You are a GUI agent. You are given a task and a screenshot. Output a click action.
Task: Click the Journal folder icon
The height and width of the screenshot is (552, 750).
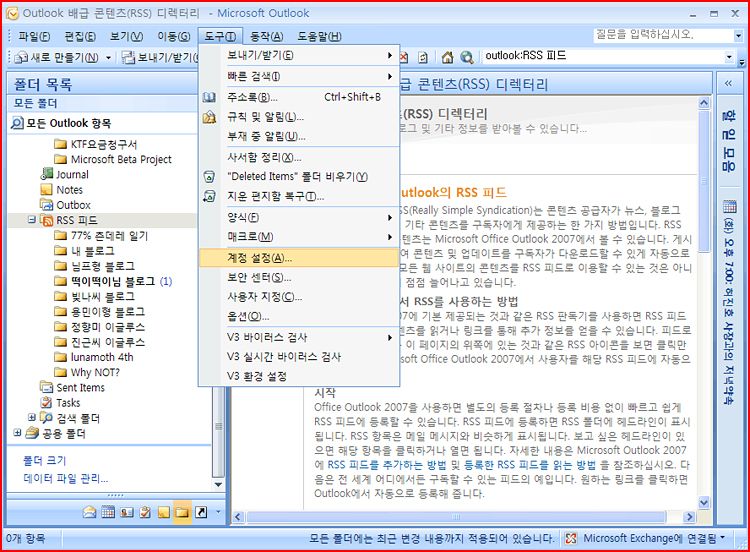(47, 174)
